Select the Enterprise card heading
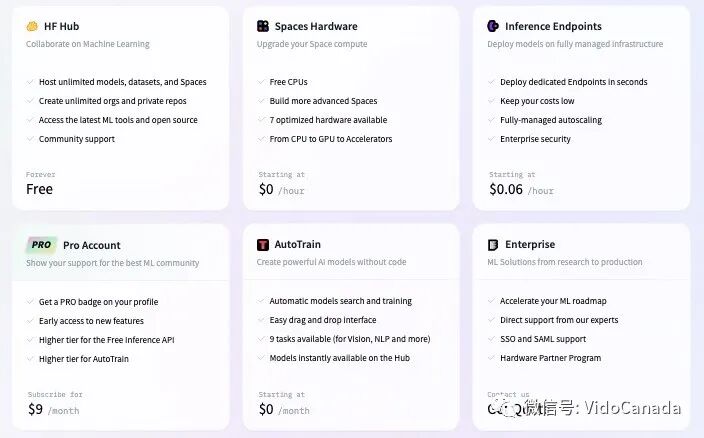The width and height of the screenshot is (704, 438). click(x=530, y=245)
